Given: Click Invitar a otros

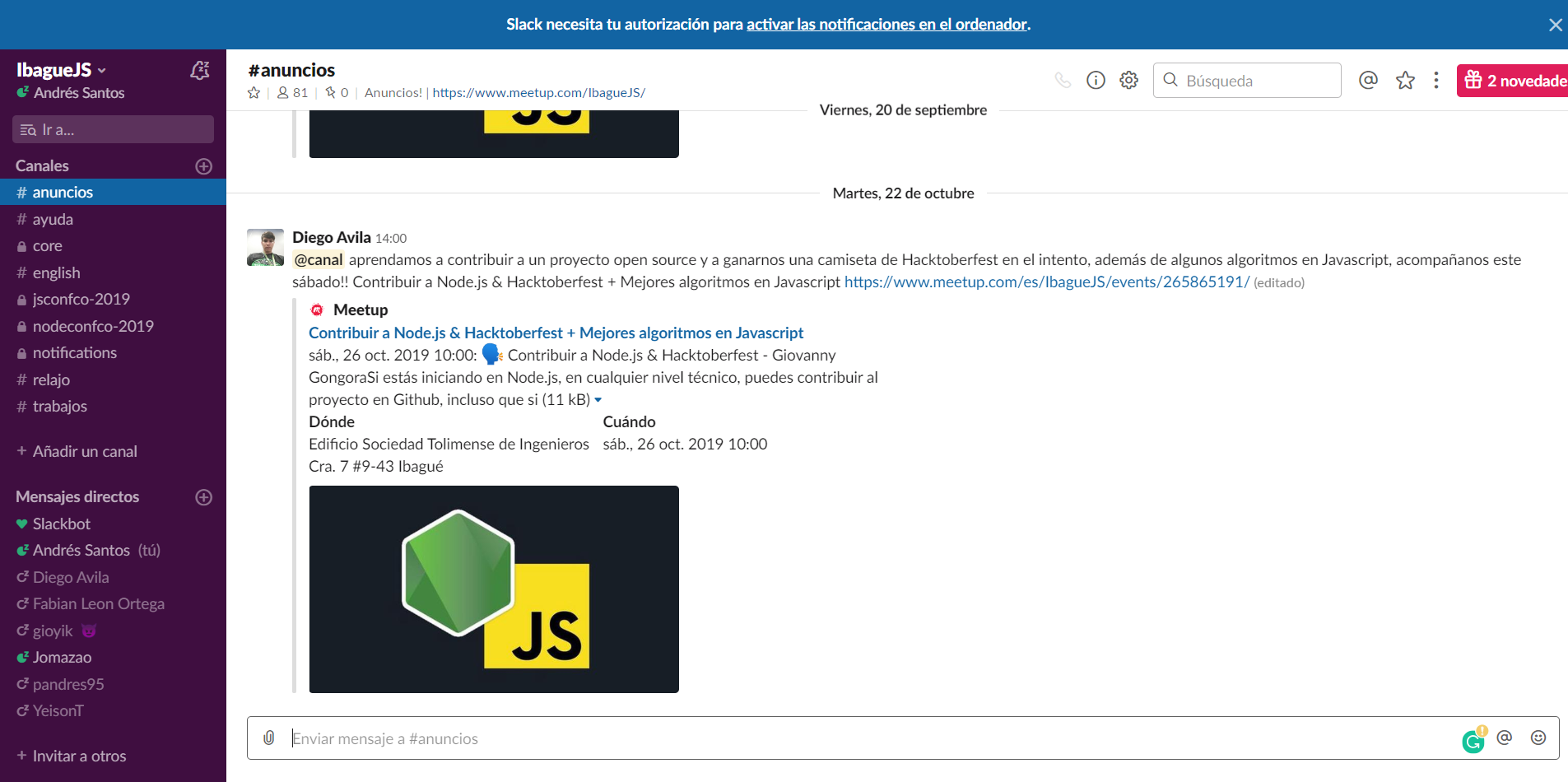Looking at the screenshot, I should pyautogui.click(x=72, y=756).
